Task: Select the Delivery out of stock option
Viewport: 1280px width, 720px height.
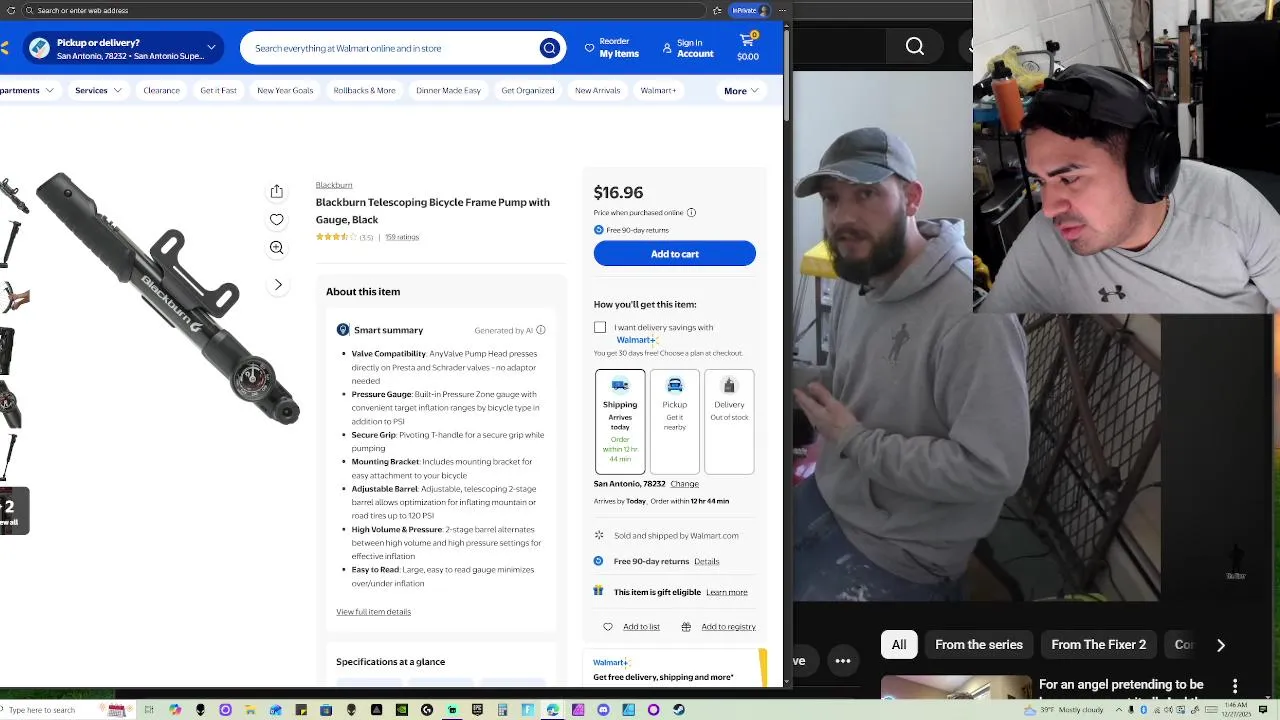Action: point(729,421)
